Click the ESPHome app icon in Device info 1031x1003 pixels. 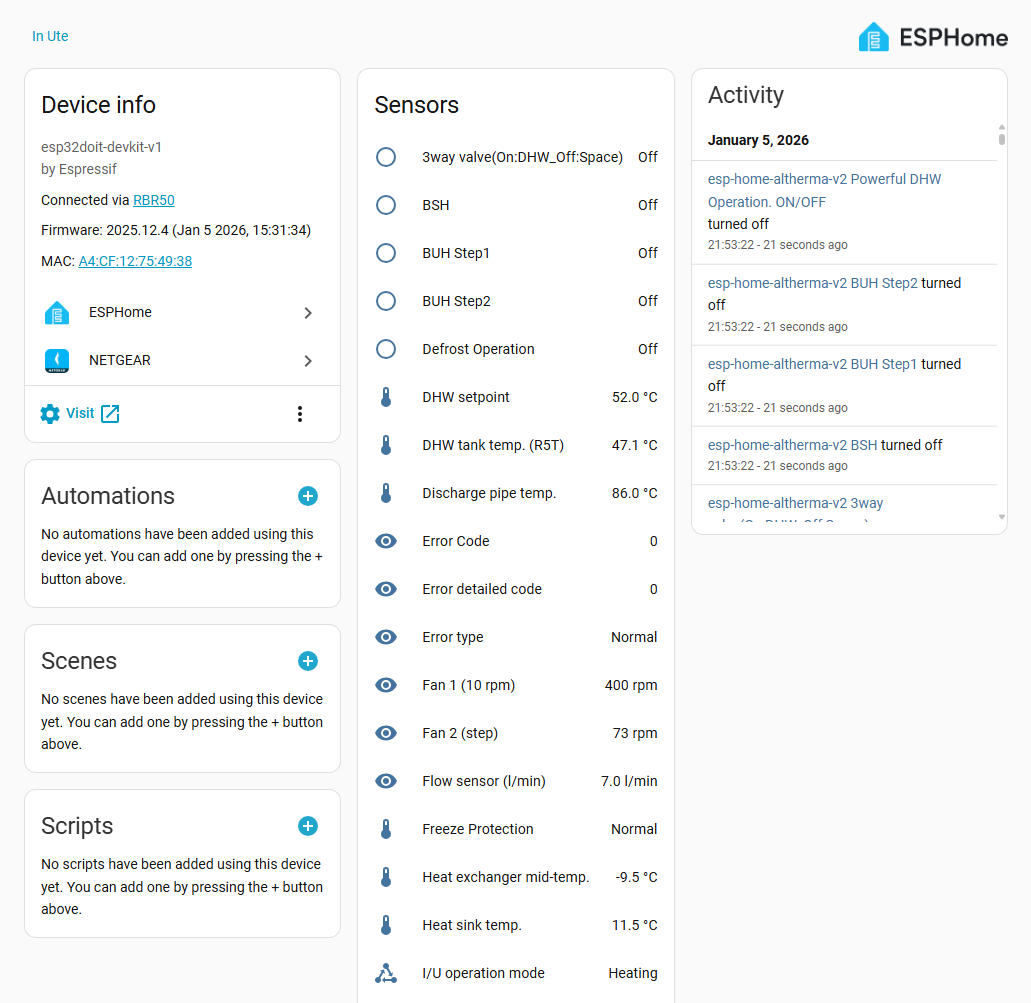click(57, 312)
